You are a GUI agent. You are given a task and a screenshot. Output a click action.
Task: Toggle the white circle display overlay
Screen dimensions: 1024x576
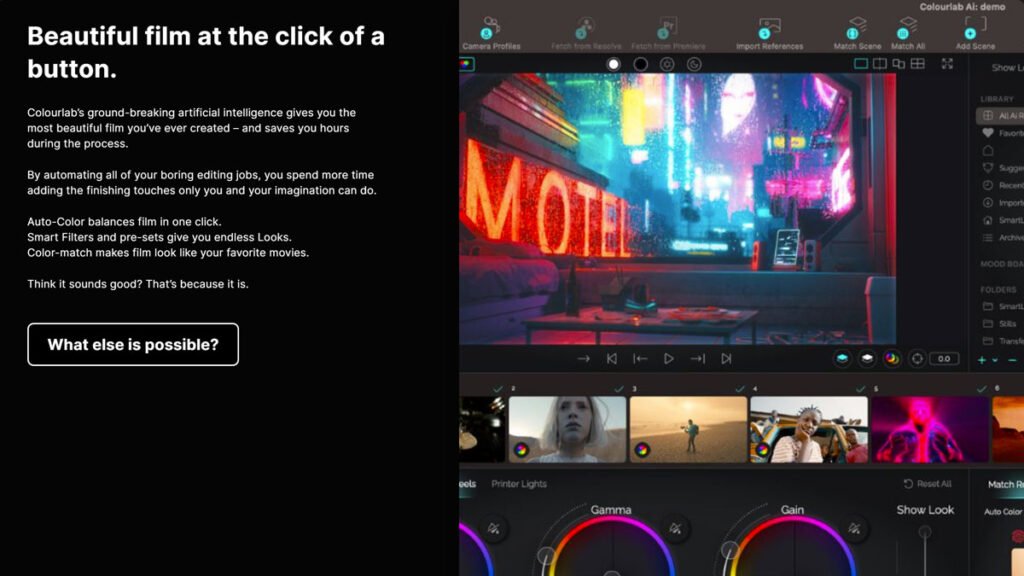tap(612, 63)
